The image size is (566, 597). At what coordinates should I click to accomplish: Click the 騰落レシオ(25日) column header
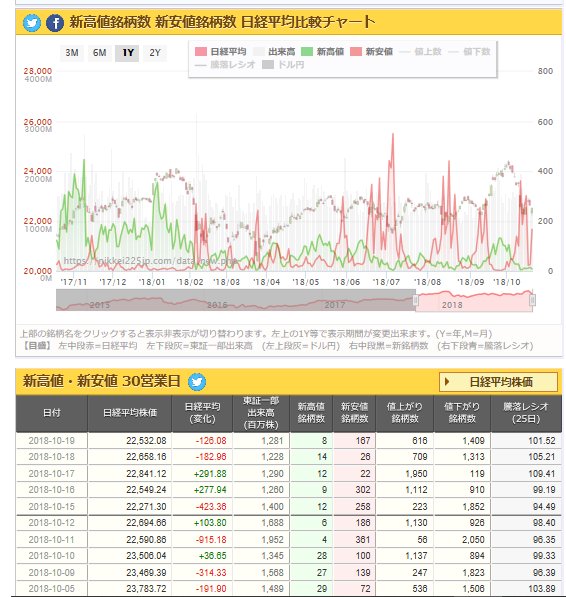526,413
